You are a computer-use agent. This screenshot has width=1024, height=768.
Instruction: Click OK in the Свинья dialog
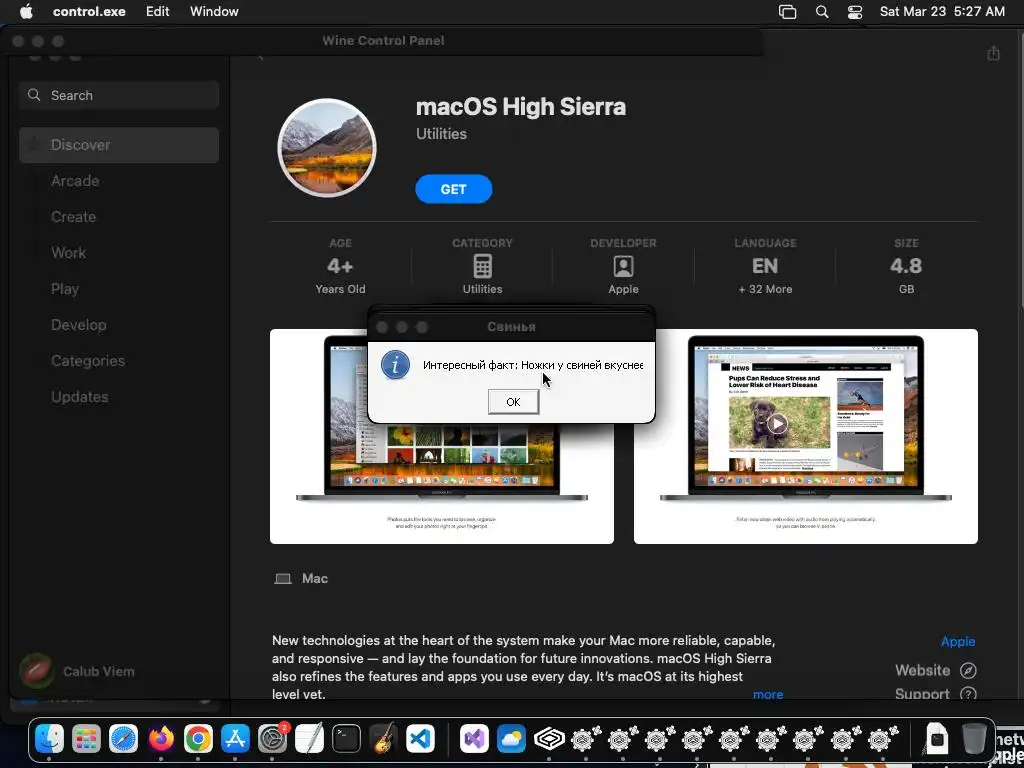pyautogui.click(x=513, y=402)
